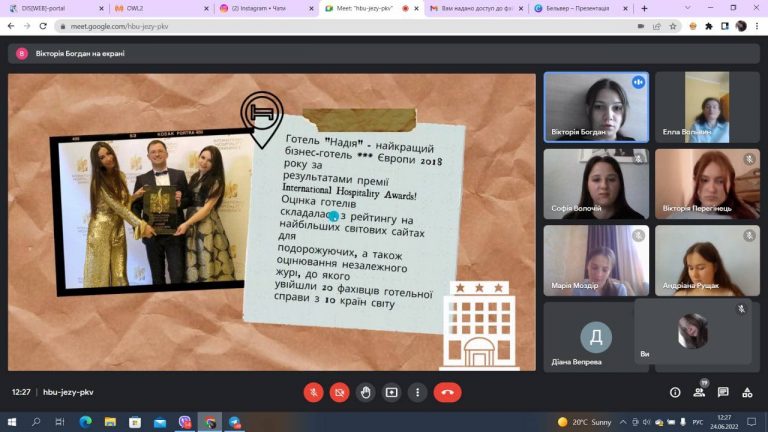Open the present now screen-share button

(391, 392)
